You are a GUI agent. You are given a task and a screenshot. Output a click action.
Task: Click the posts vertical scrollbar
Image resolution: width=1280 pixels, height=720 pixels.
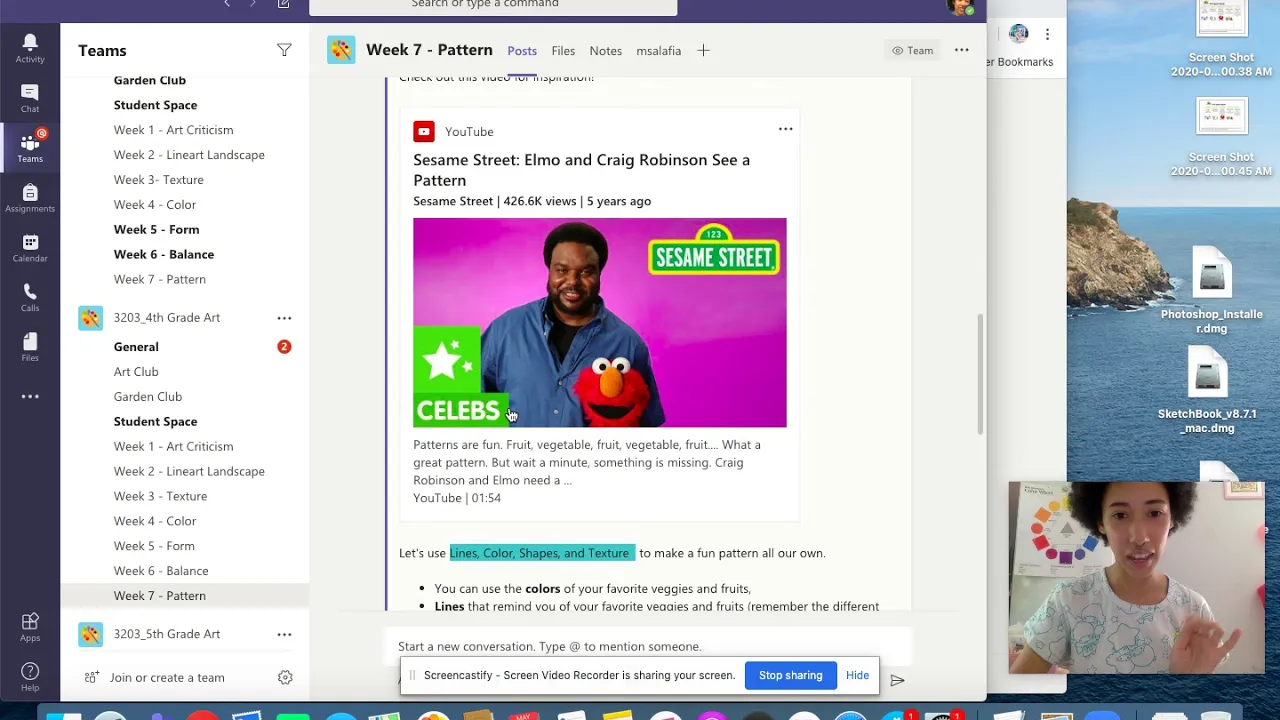pyautogui.click(x=980, y=374)
